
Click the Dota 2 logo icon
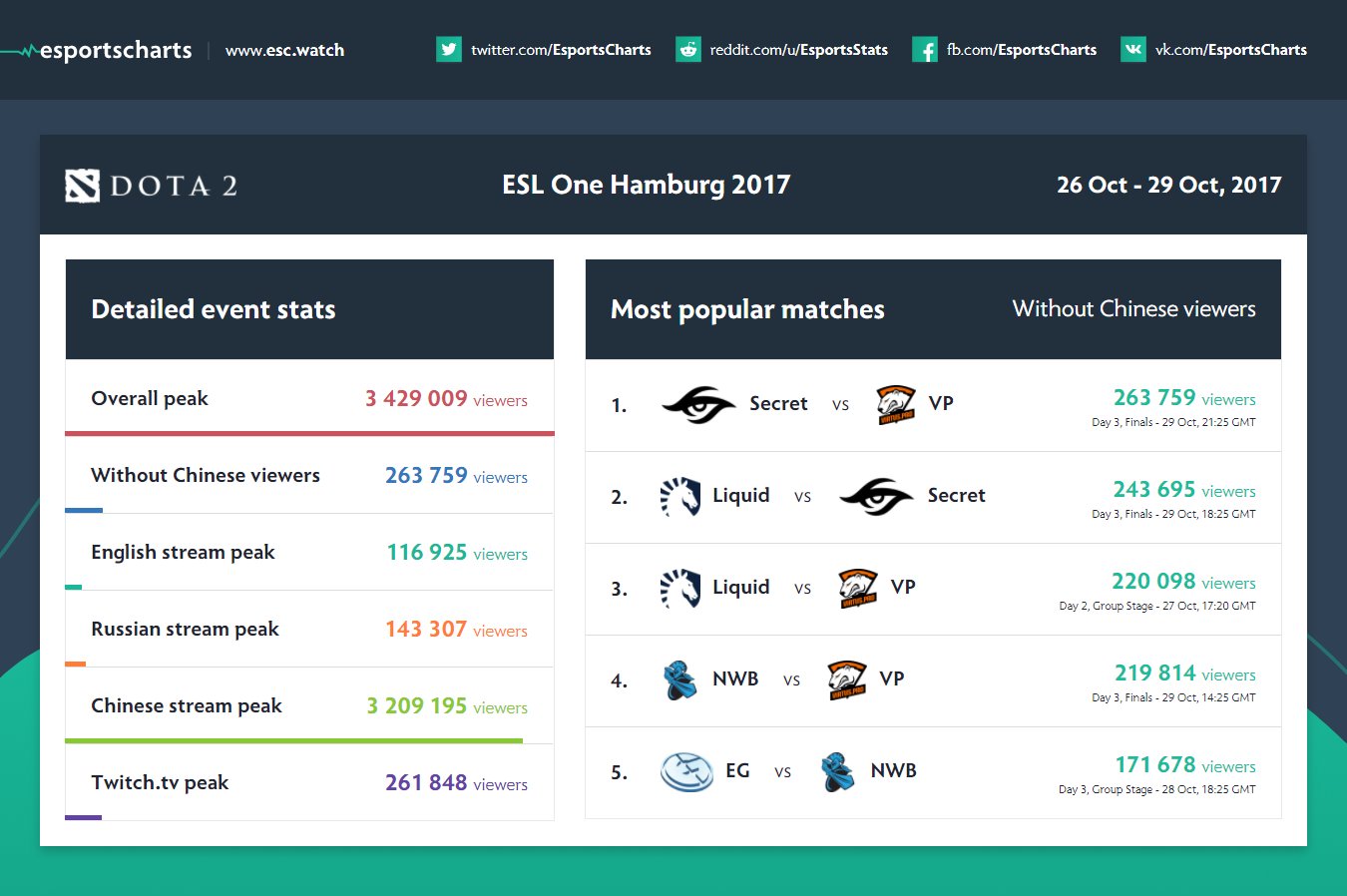[82, 186]
